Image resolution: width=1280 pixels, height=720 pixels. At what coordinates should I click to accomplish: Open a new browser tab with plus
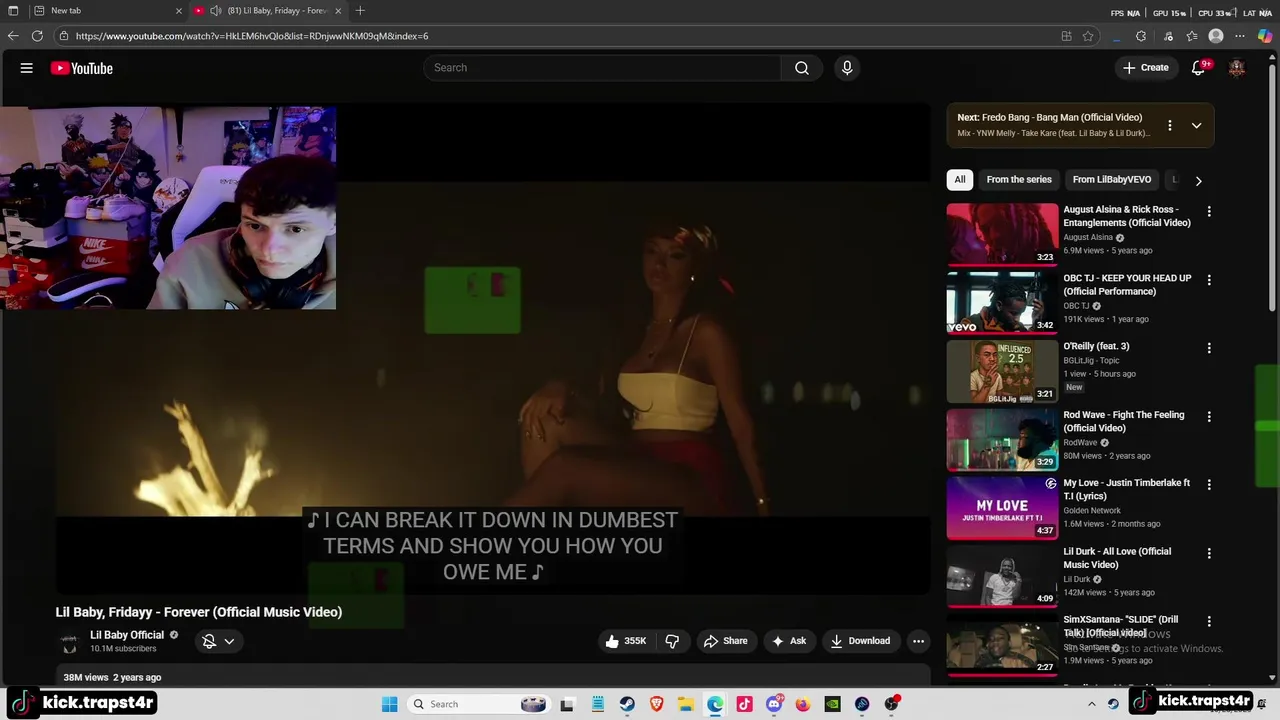point(360,11)
